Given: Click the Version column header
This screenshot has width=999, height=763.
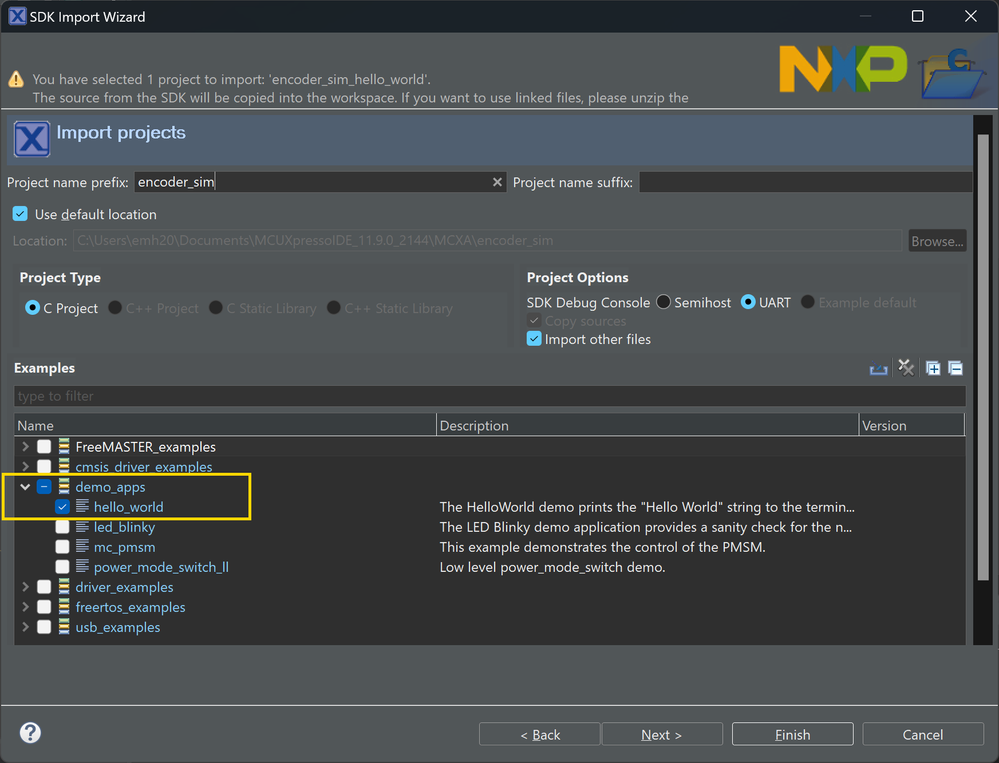Looking at the screenshot, I should click(x=910, y=425).
